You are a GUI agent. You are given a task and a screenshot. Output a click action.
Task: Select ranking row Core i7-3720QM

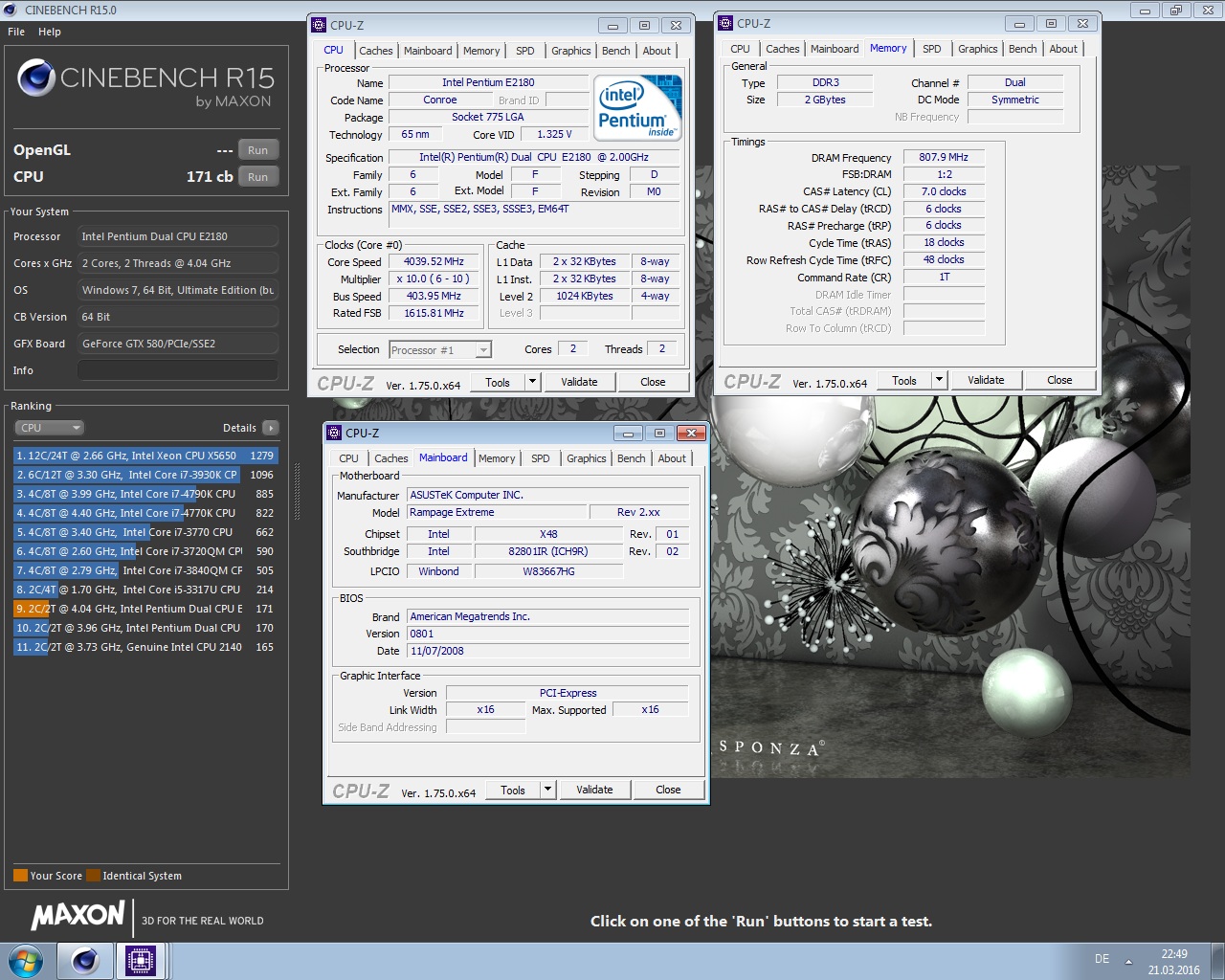coord(145,551)
